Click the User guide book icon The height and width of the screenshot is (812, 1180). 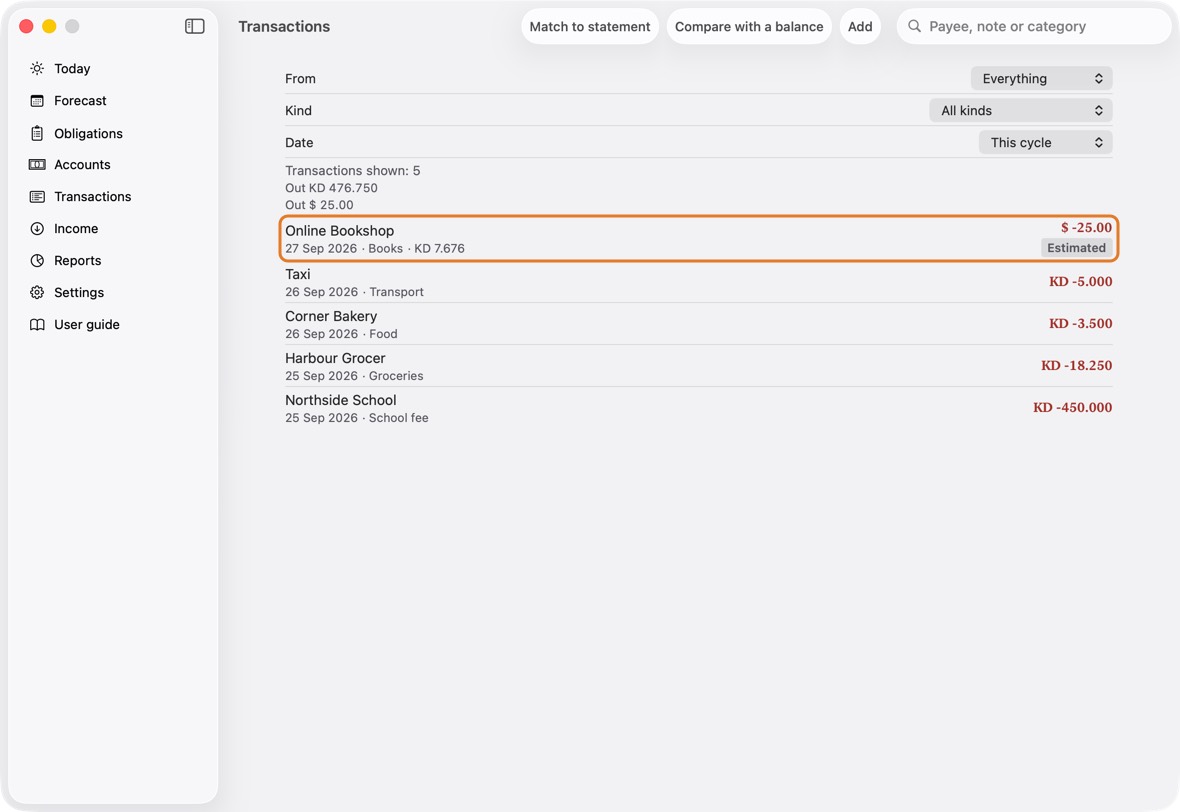37,324
